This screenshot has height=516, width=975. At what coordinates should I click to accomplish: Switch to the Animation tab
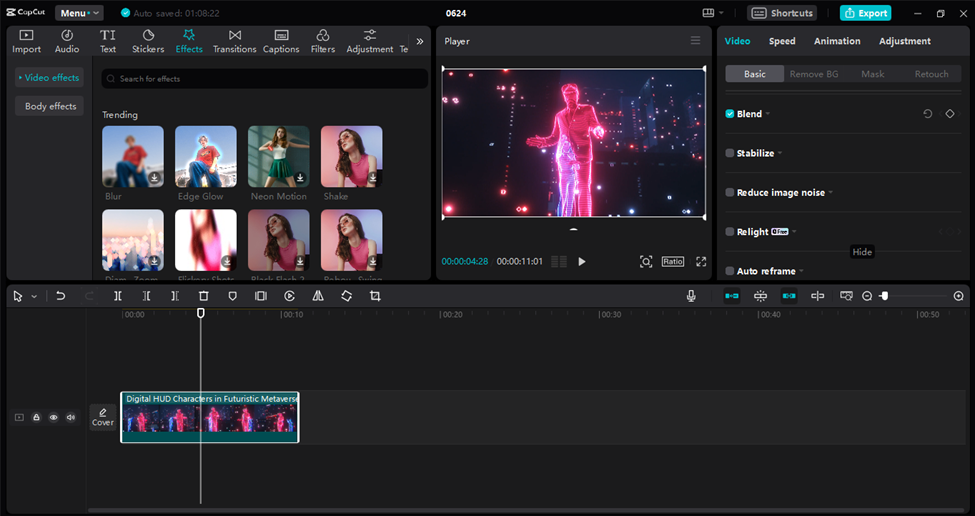tap(837, 41)
